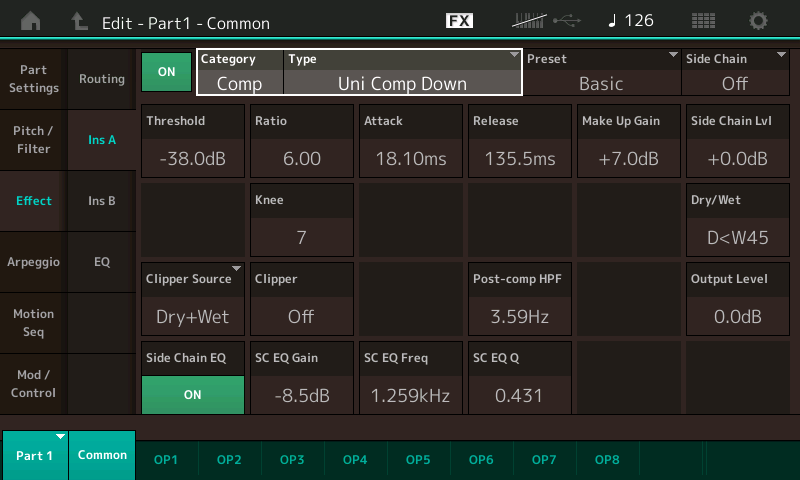Select the Part 1 button
The width and height of the screenshot is (800, 480).
pyautogui.click(x=35, y=456)
